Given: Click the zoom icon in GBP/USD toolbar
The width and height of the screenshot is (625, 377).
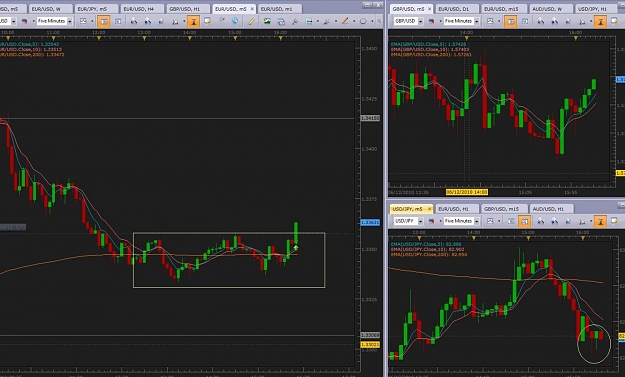Looking at the screenshot, I should [x=582, y=21].
